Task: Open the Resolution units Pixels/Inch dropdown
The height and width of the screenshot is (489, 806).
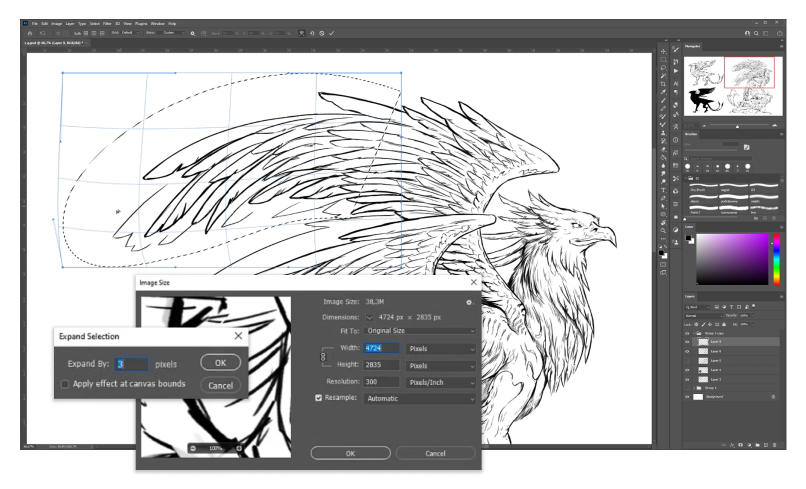Action: point(441,382)
